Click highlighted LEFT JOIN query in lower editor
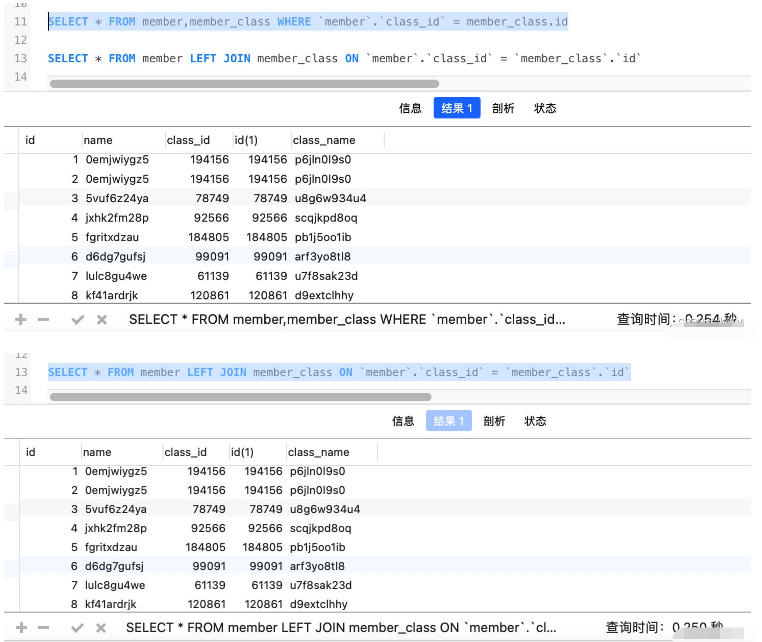This screenshot has width=762, height=642. 339,372
